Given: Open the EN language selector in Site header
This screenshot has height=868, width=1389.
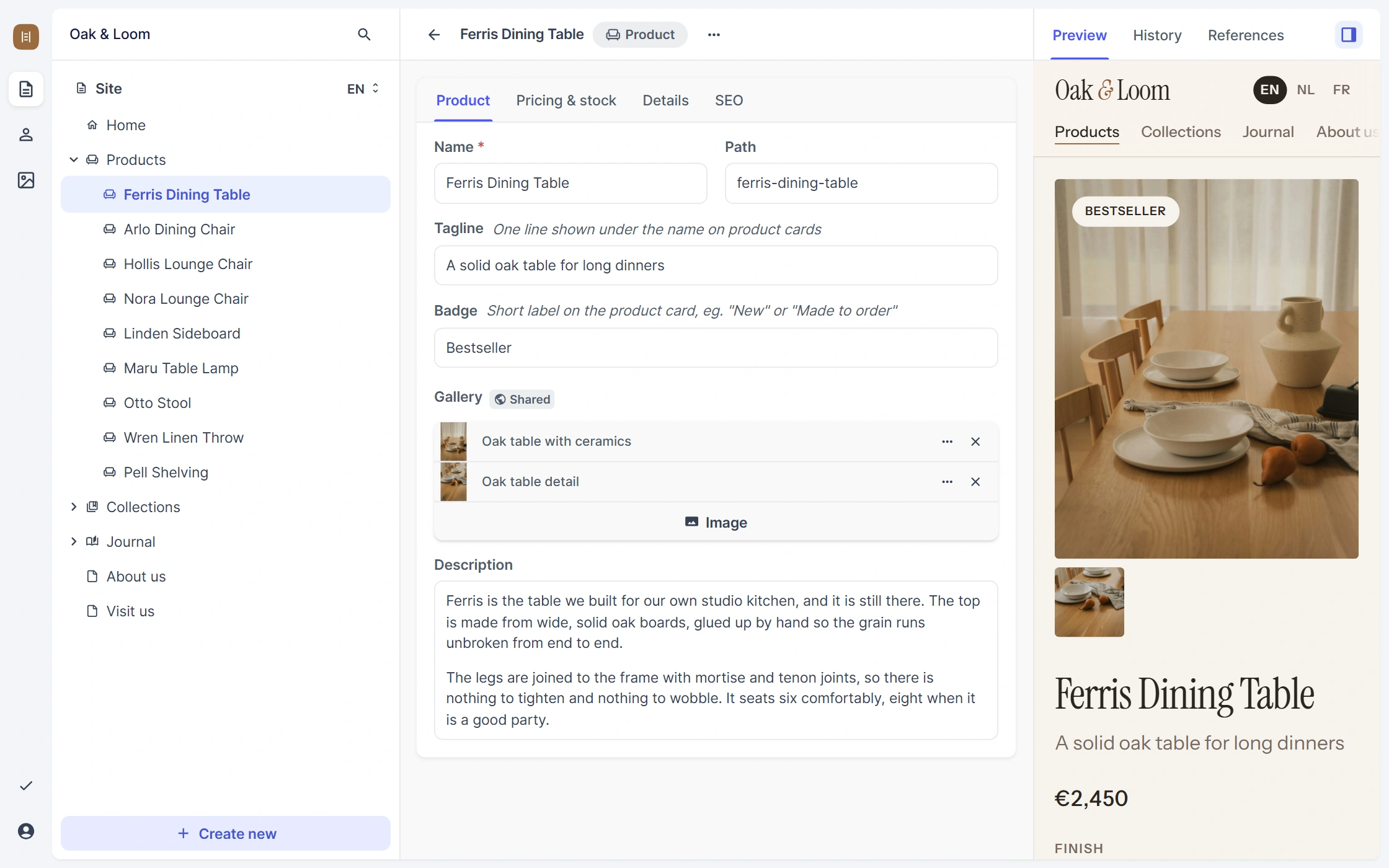Looking at the screenshot, I should [363, 89].
